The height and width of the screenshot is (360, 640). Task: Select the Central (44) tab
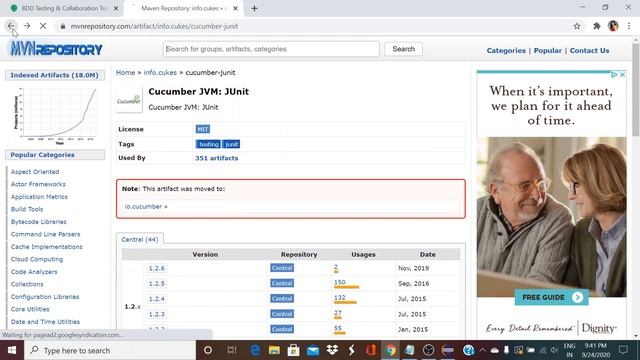click(x=140, y=239)
